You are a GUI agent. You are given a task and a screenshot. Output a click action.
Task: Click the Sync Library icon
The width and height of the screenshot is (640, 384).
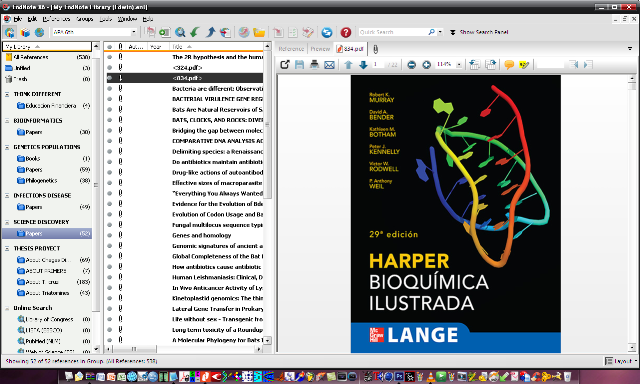(327, 32)
